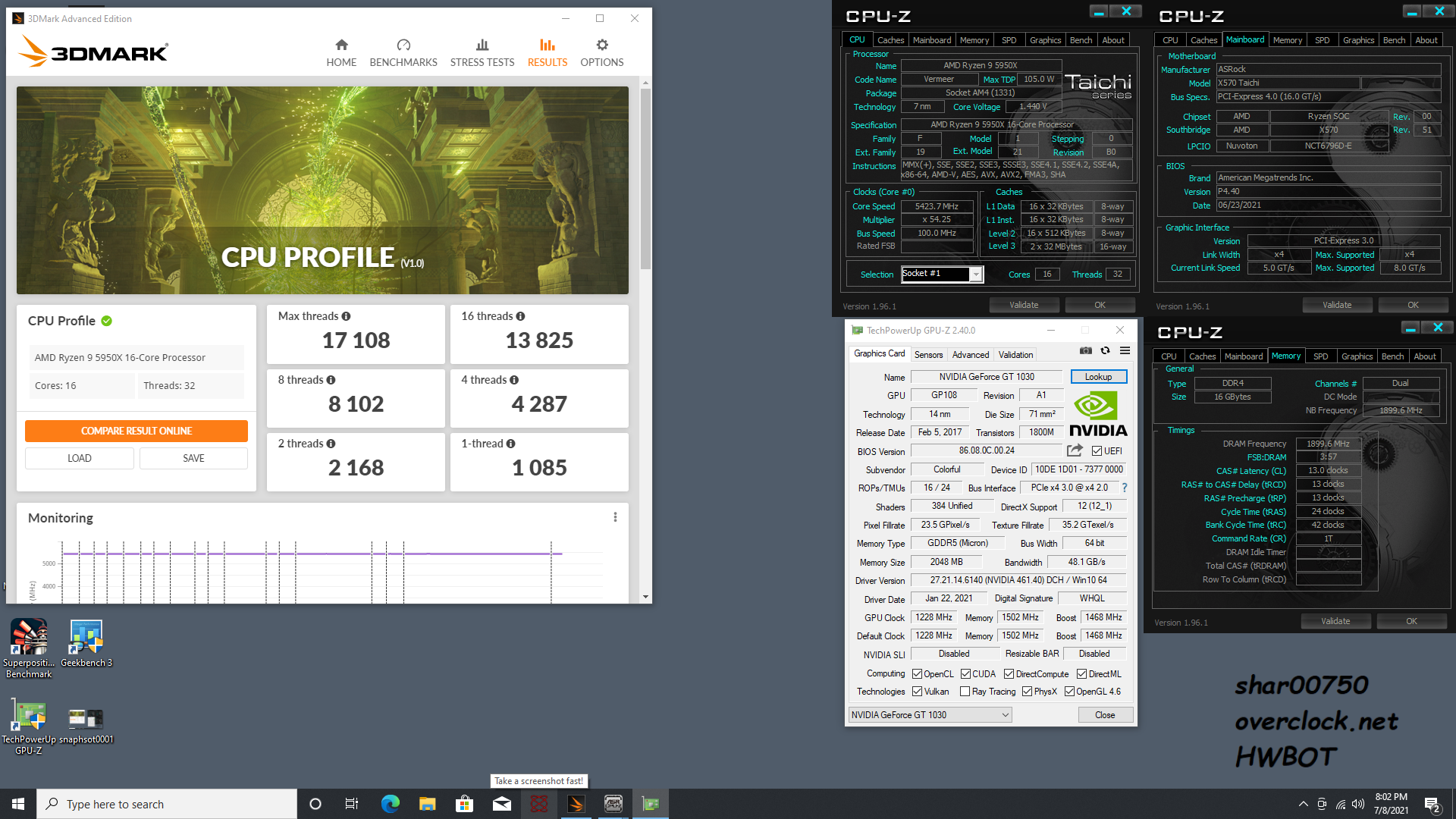Image resolution: width=1456 pixels, height=819 pixels.
Task: Take GPU-Z screenshot with camera icon
Action: point(1086,350)
